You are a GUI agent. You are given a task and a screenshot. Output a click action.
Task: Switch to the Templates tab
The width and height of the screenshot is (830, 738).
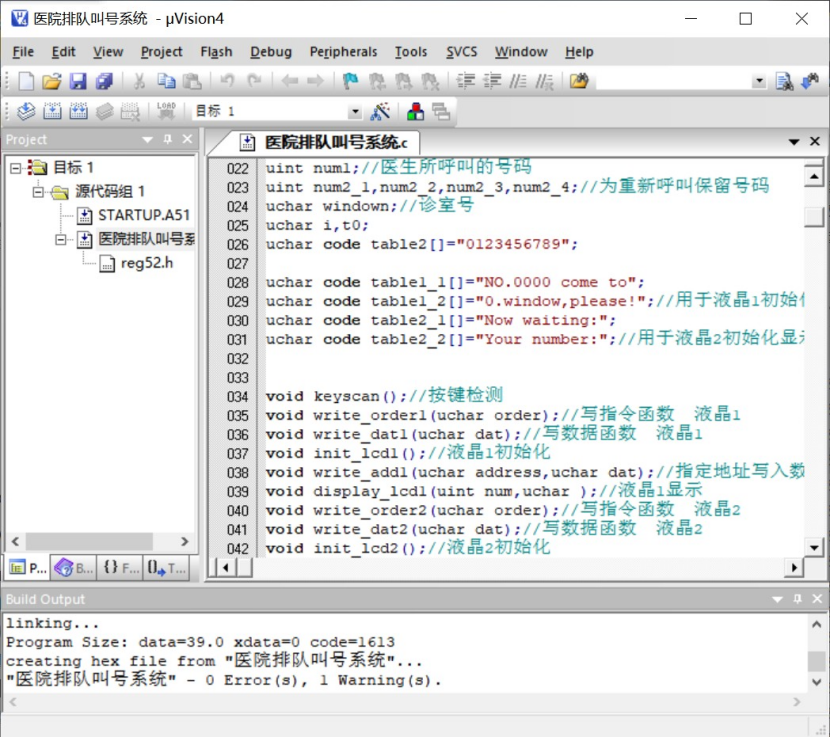(166, 568)
